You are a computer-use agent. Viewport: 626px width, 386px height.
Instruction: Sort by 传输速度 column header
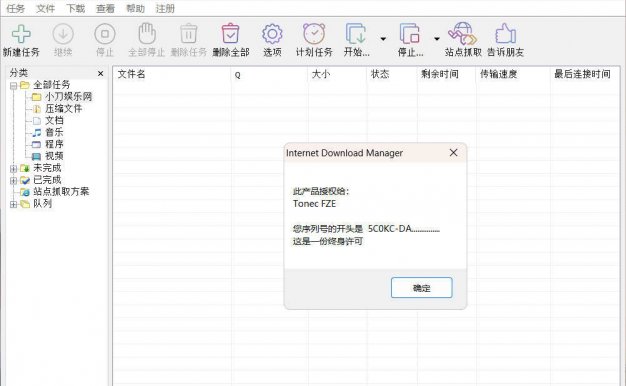click(513, 75)
